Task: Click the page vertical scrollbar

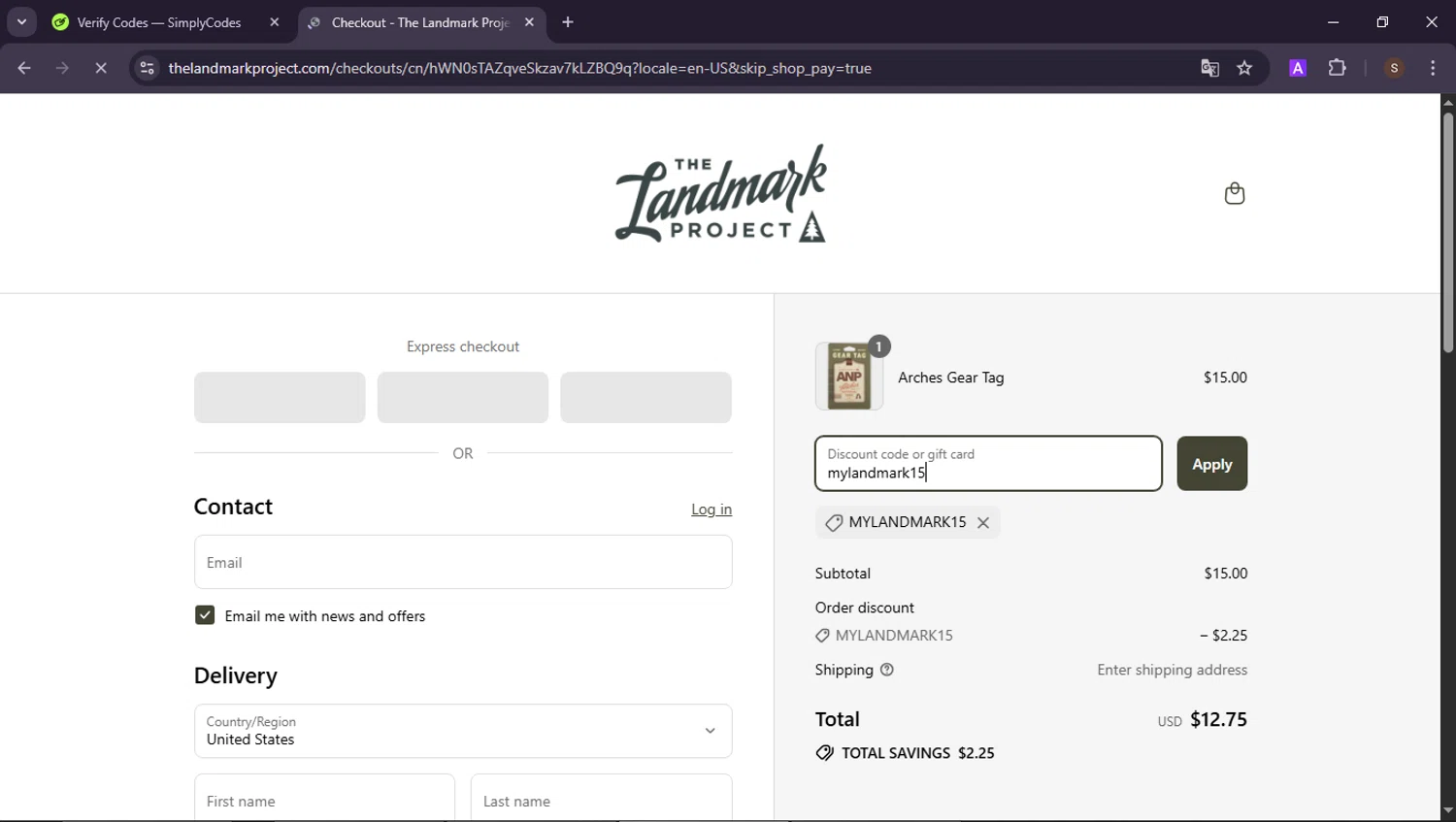Action: point(1447,233)
